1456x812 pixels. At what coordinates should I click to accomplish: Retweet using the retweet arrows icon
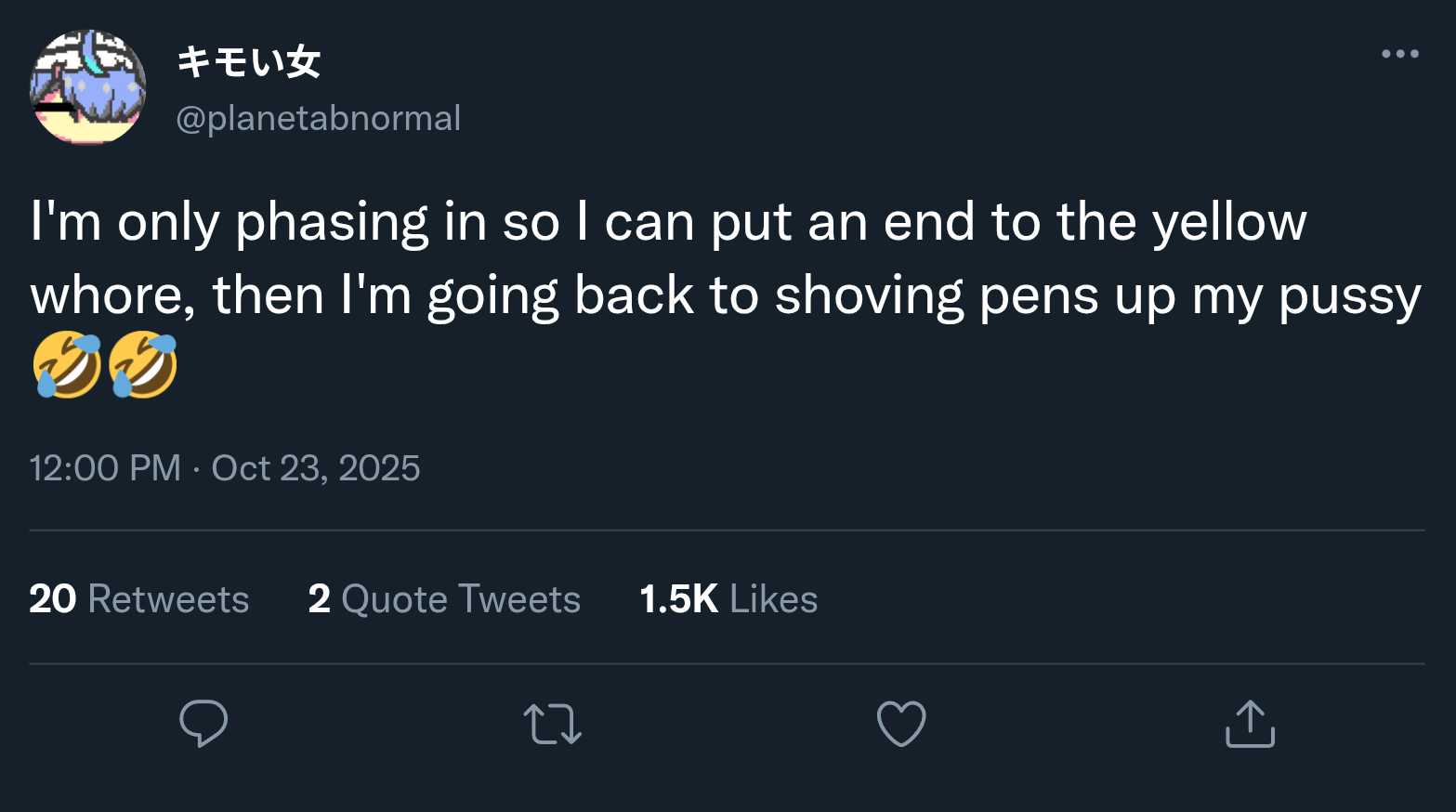coord(553,724)
